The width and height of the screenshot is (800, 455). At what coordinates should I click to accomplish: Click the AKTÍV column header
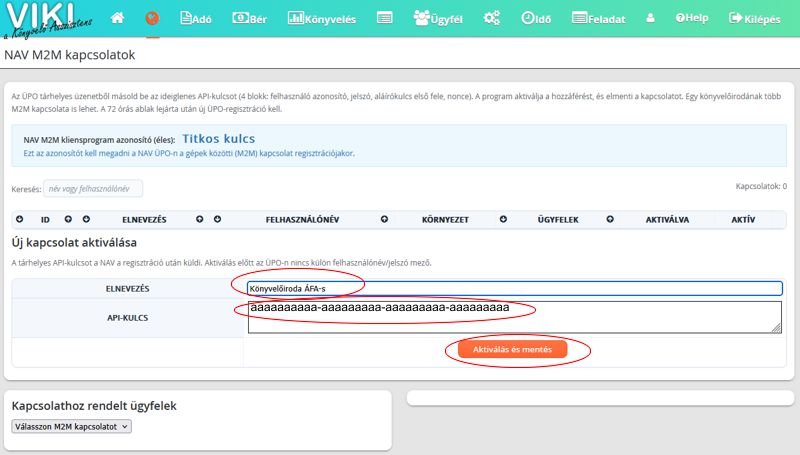743,220
